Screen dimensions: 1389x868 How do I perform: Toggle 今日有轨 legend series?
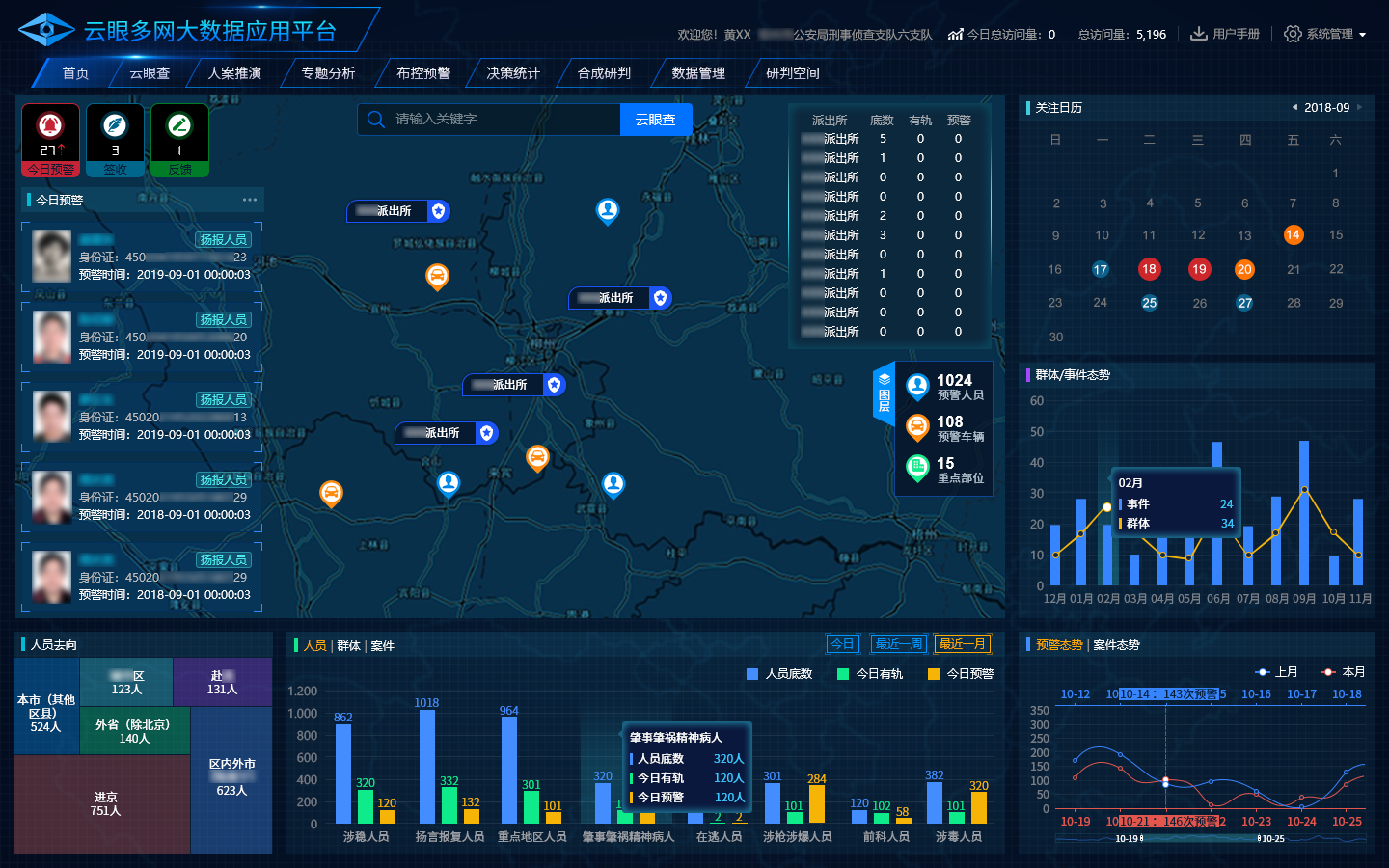(x=870, y=674)
